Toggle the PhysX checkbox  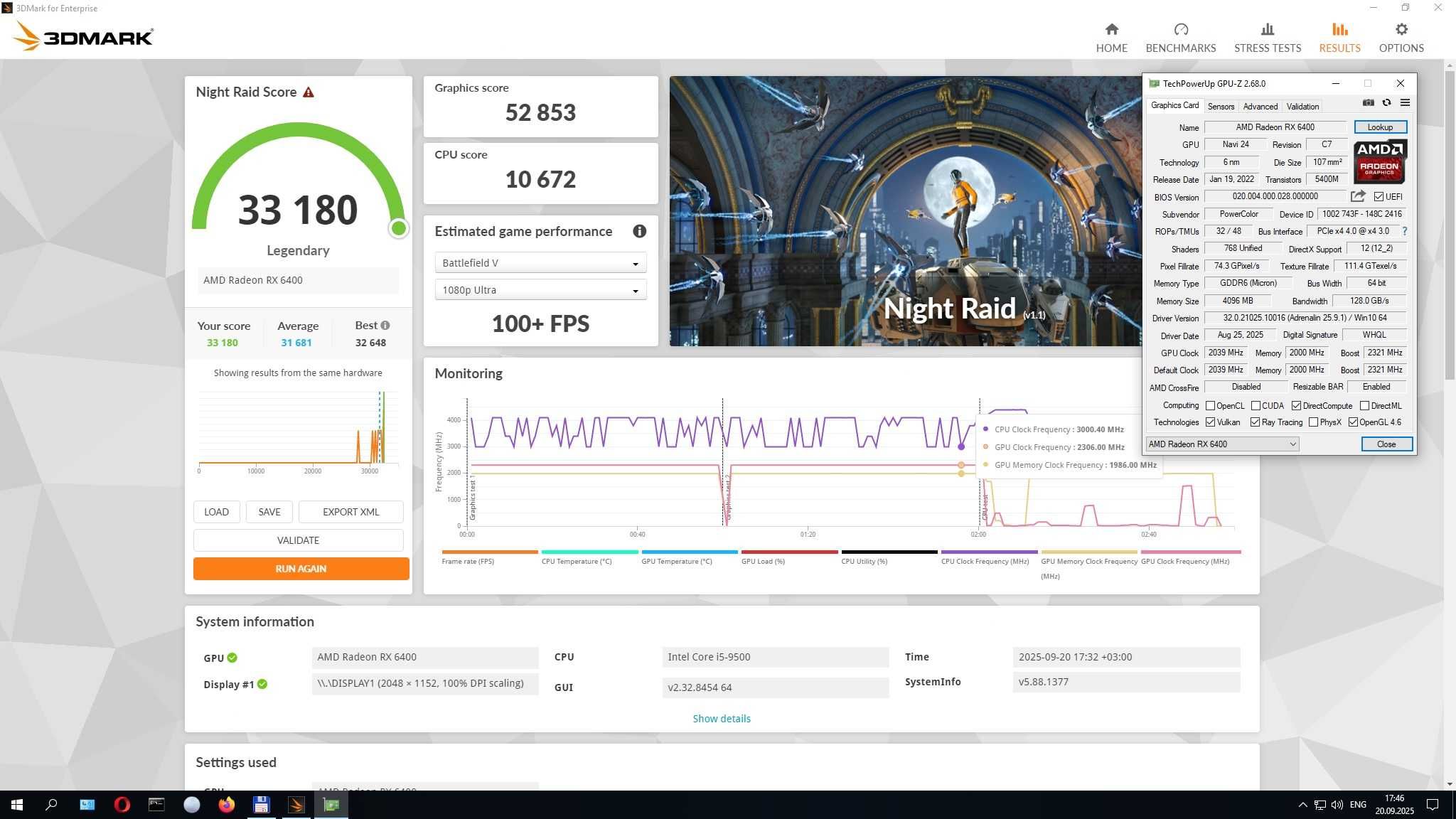(x=1313, y=422)
